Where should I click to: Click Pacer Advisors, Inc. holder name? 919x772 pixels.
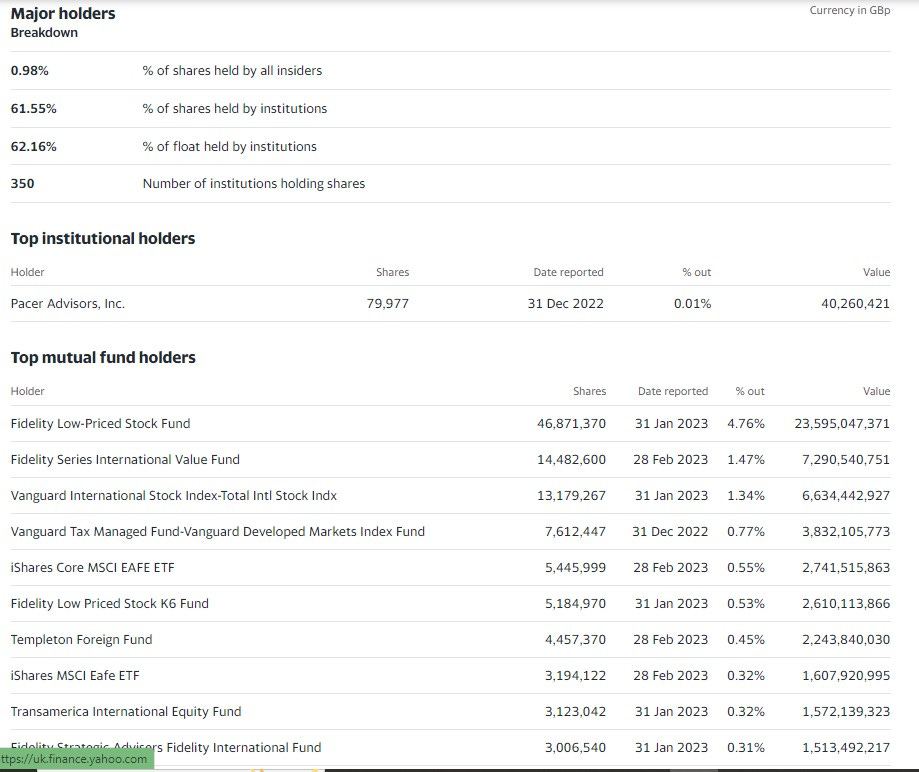(67, 304)
